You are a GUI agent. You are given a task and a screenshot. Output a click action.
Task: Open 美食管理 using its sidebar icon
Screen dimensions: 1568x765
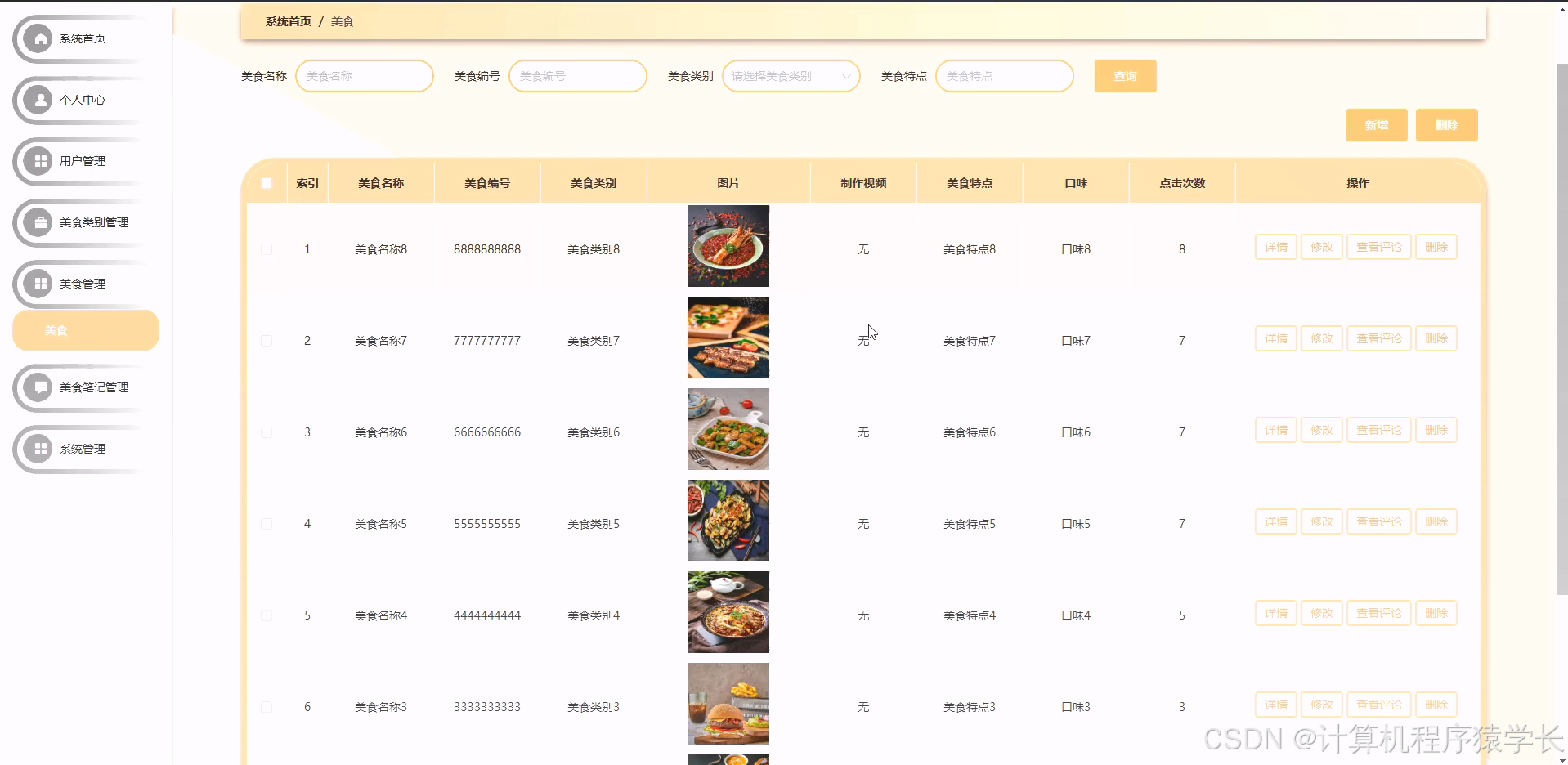(38, 283)
